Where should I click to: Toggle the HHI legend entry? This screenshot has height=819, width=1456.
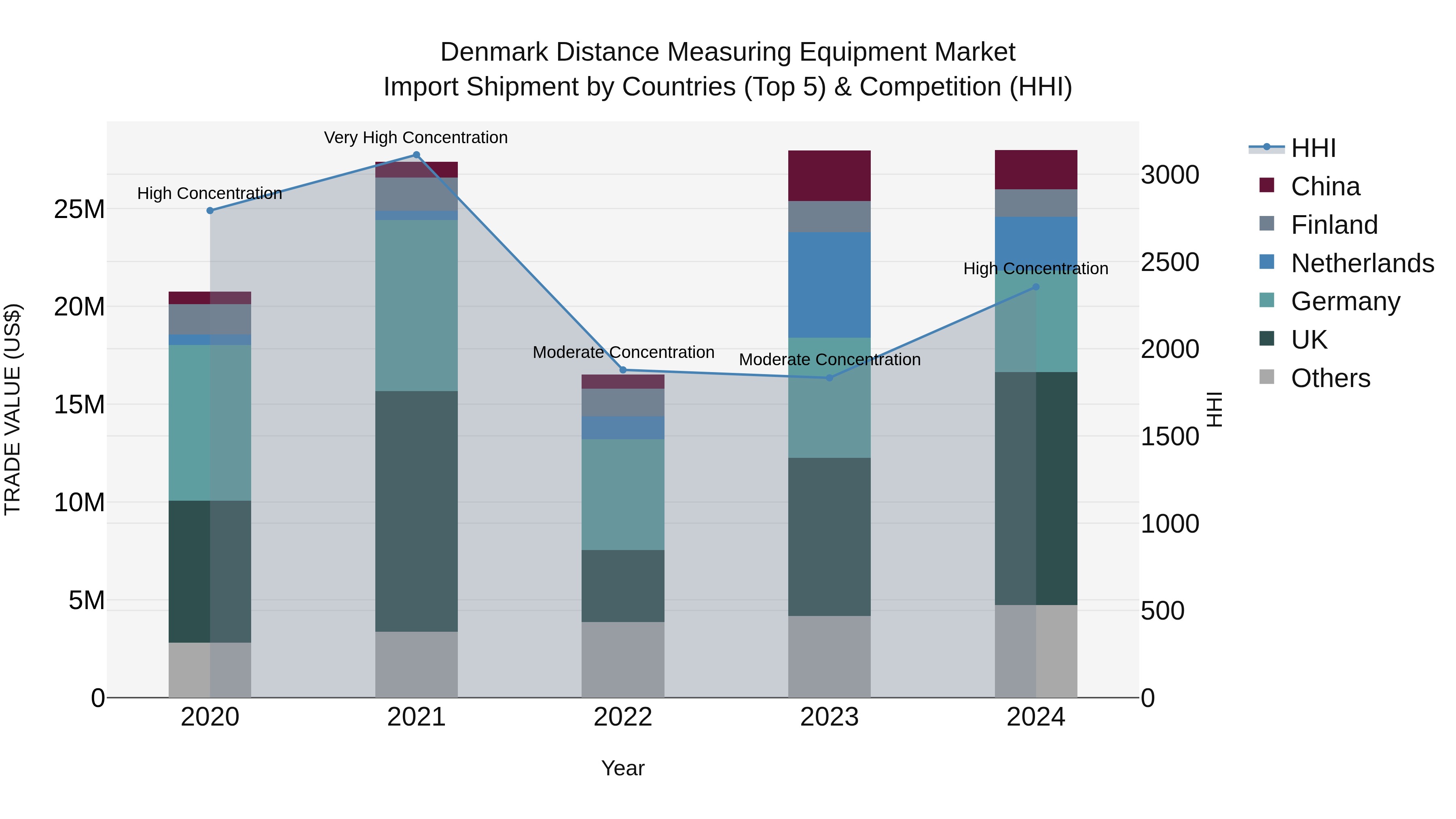pyautogui.click(x=1292, y=148)
